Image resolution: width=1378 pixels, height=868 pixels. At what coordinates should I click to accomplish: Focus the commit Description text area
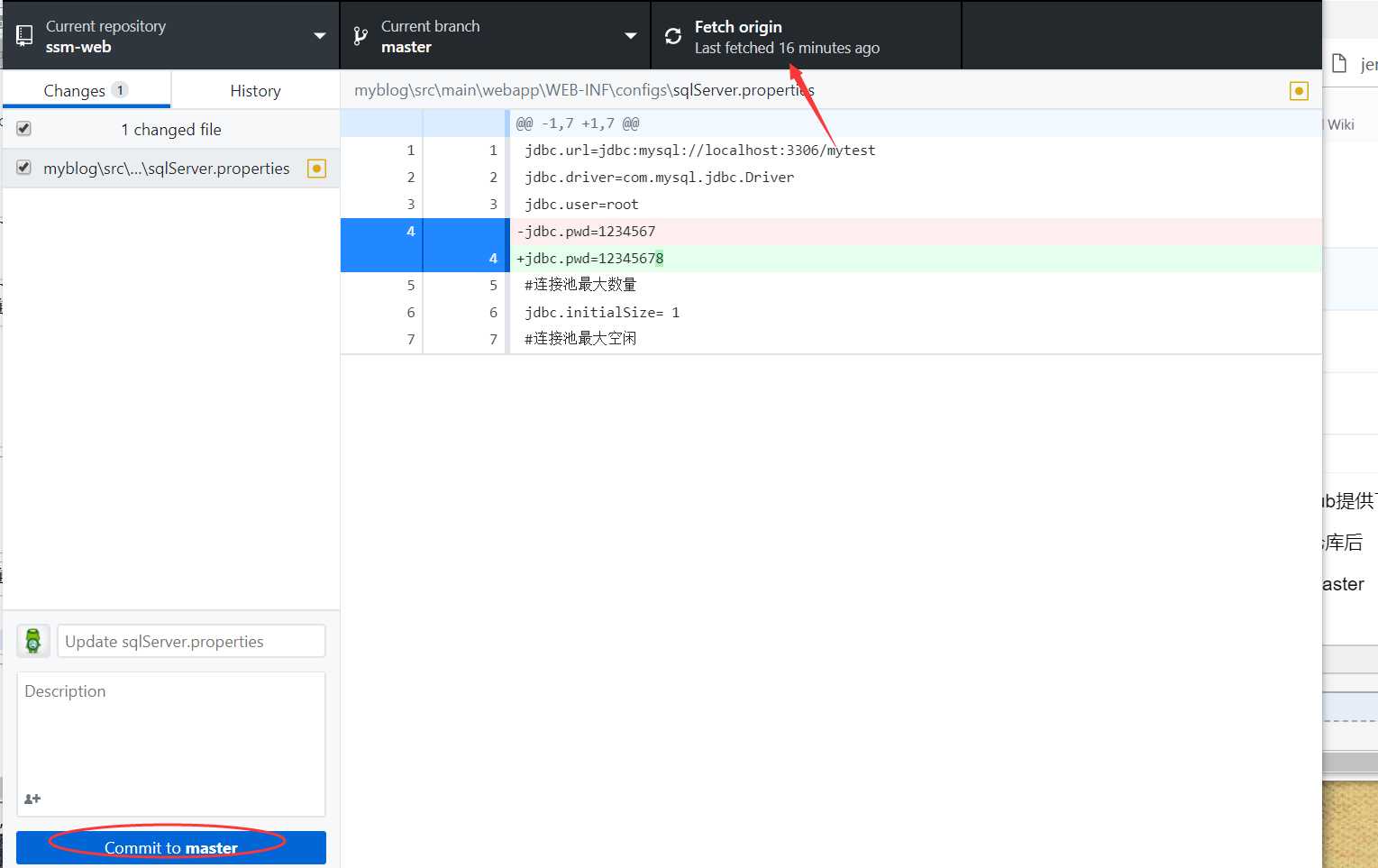[x=171, y=745]
